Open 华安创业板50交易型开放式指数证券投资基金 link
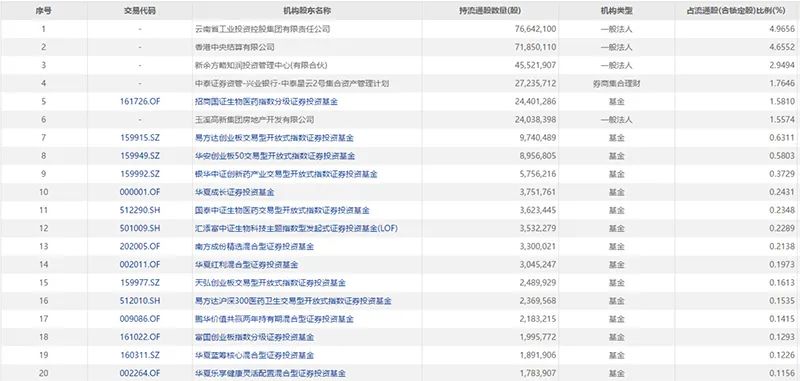The image size is (800, 381). (276, 156)
